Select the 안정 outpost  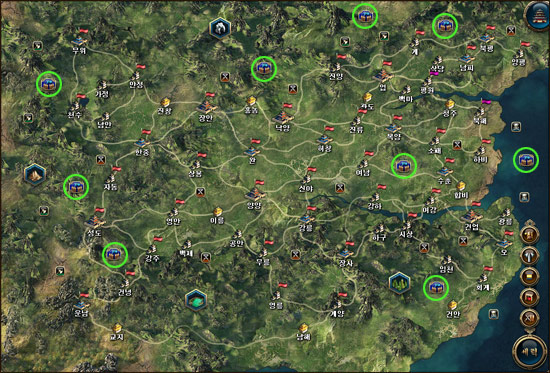[136, 76]
